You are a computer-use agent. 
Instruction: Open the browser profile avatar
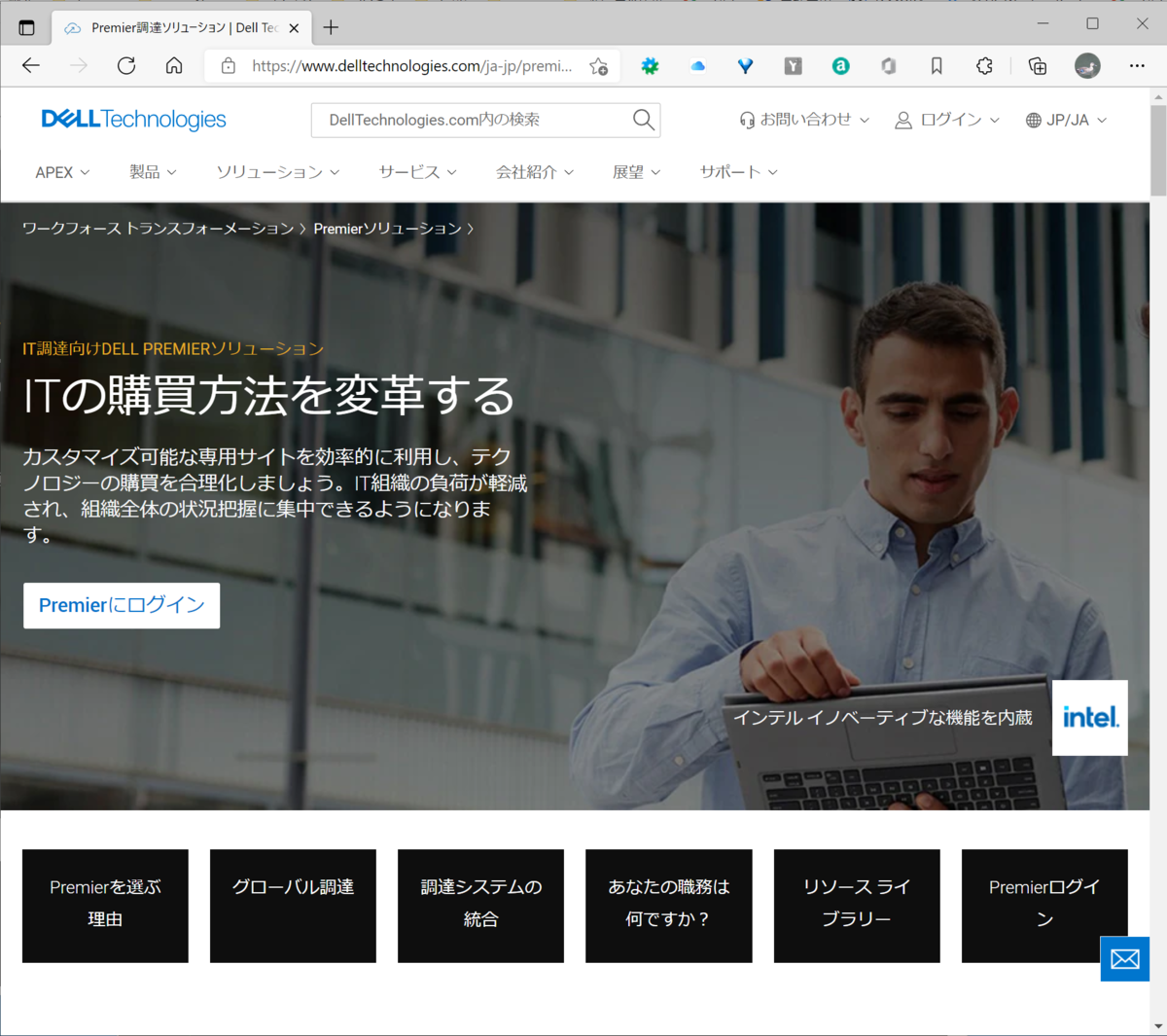[1087, 66]
